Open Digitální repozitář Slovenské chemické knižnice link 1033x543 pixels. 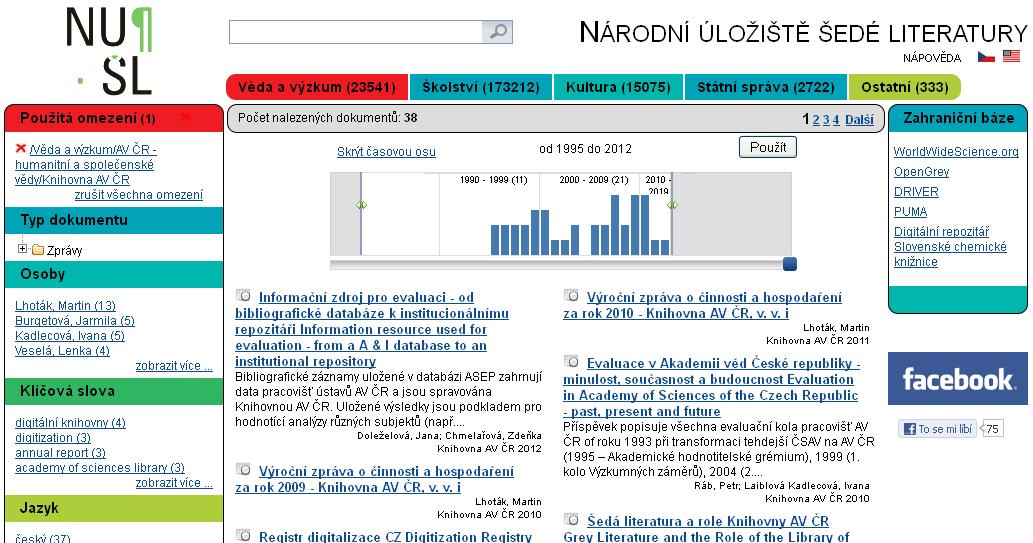pyautogui.click(x=950, y=246)
